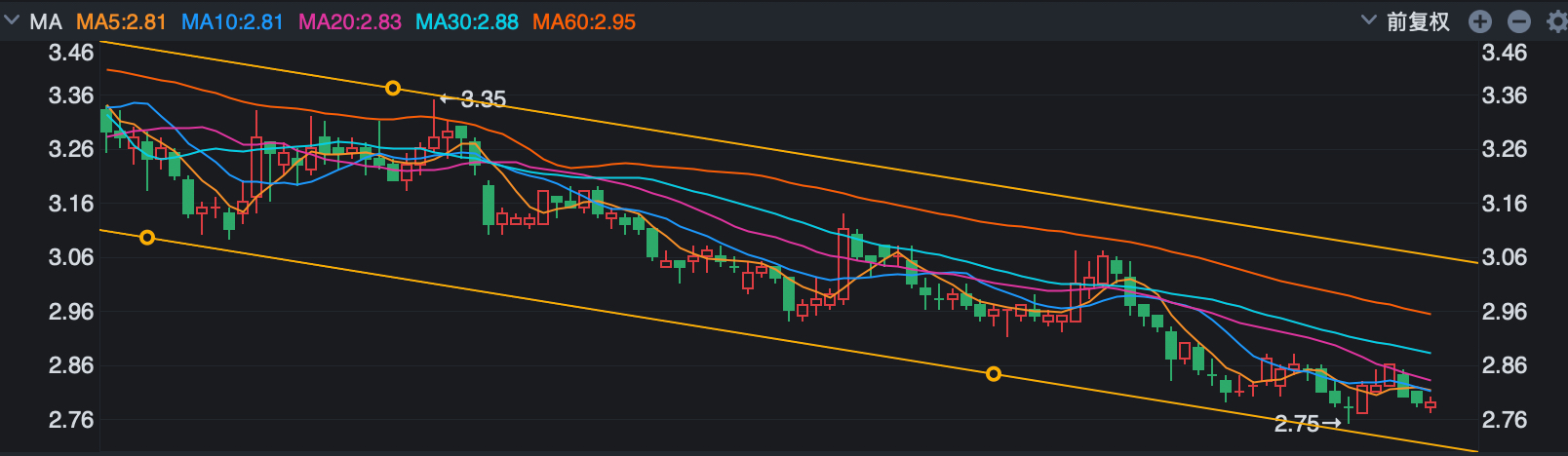Select the MA5:2.81 legend value
The image size is (1568, 456).
121,21
